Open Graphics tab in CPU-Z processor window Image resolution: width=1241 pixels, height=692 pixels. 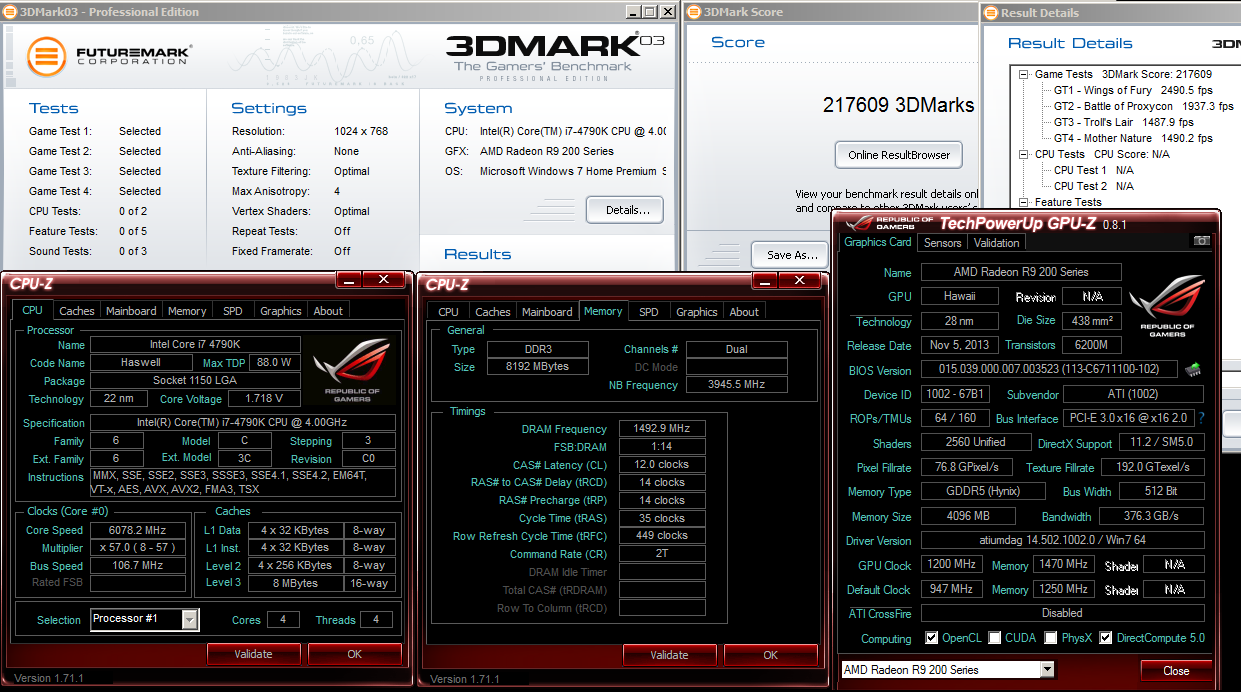click(x=281, y=311)
